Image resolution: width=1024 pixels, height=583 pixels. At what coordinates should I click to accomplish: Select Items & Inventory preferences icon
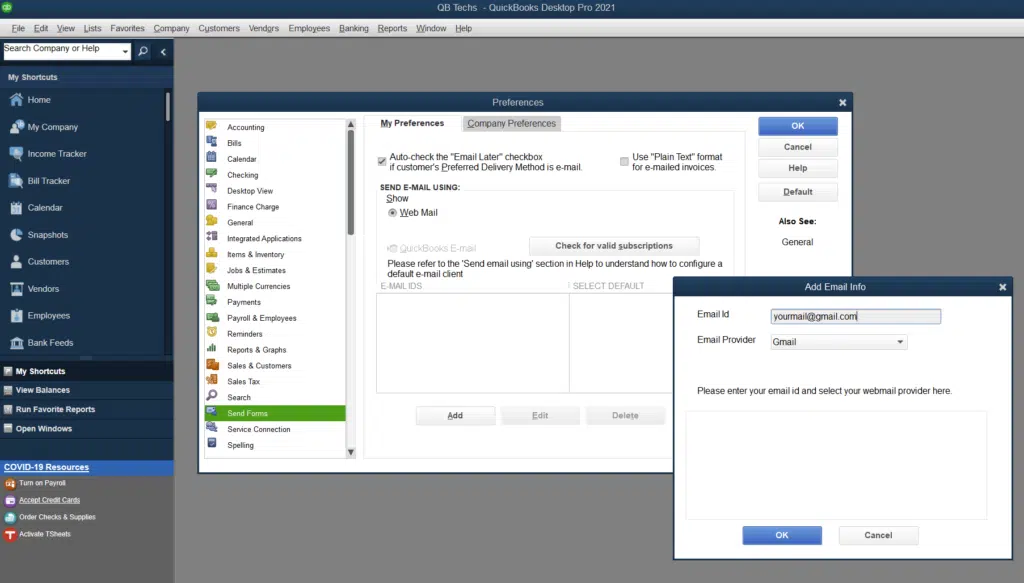[x=212, y=253]
